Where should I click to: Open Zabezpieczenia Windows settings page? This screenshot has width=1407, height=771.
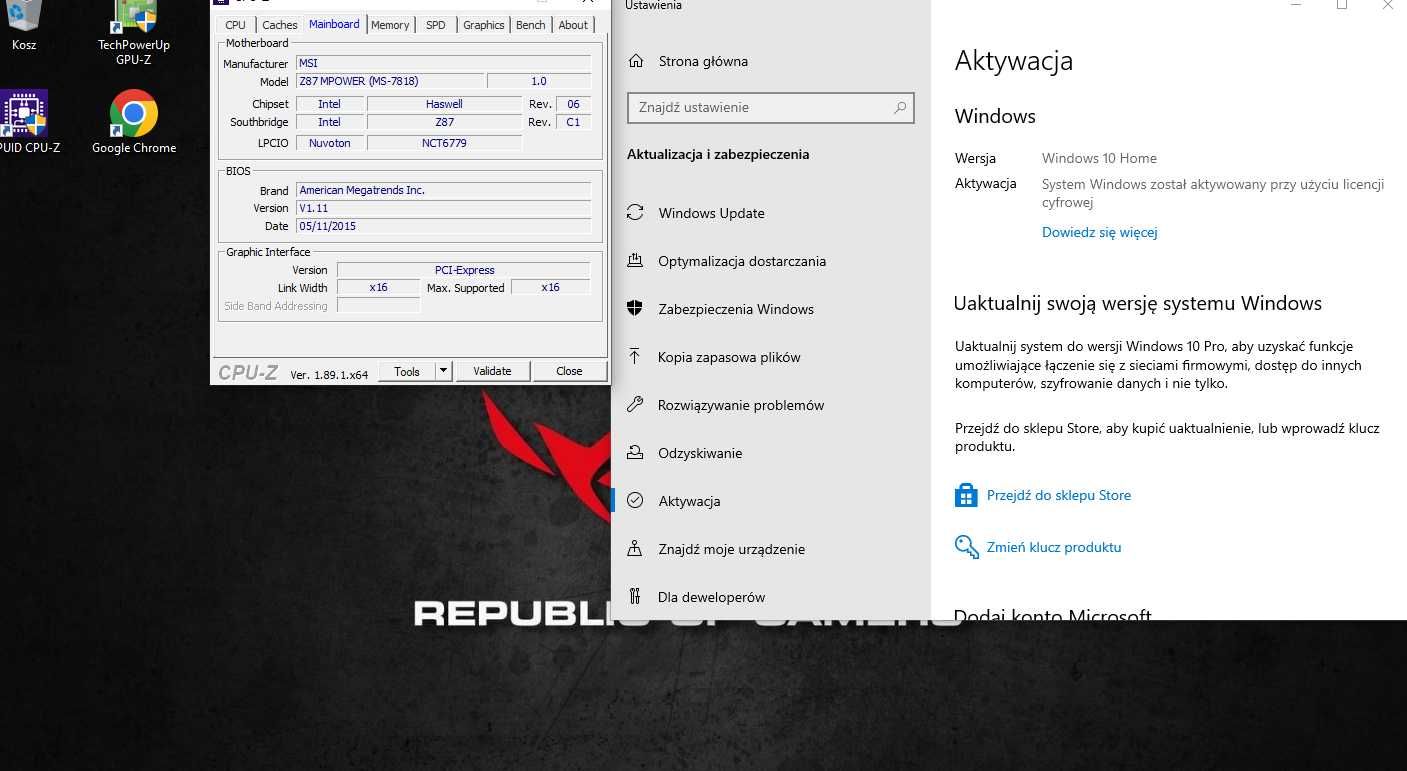coord(736,309)
